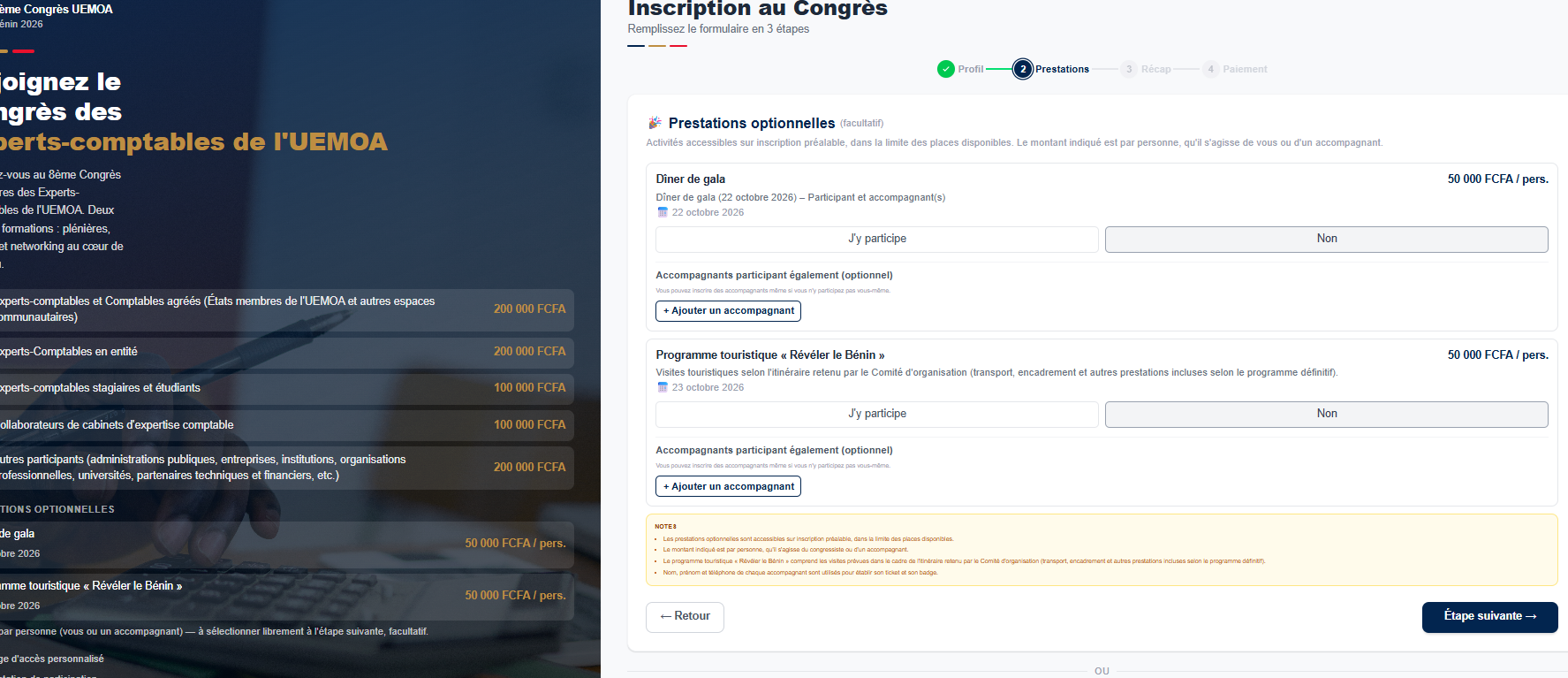Select "J'y participe" for Programme touristique
The height and width of the screenshot is (678, 1568).
(877, 414)
